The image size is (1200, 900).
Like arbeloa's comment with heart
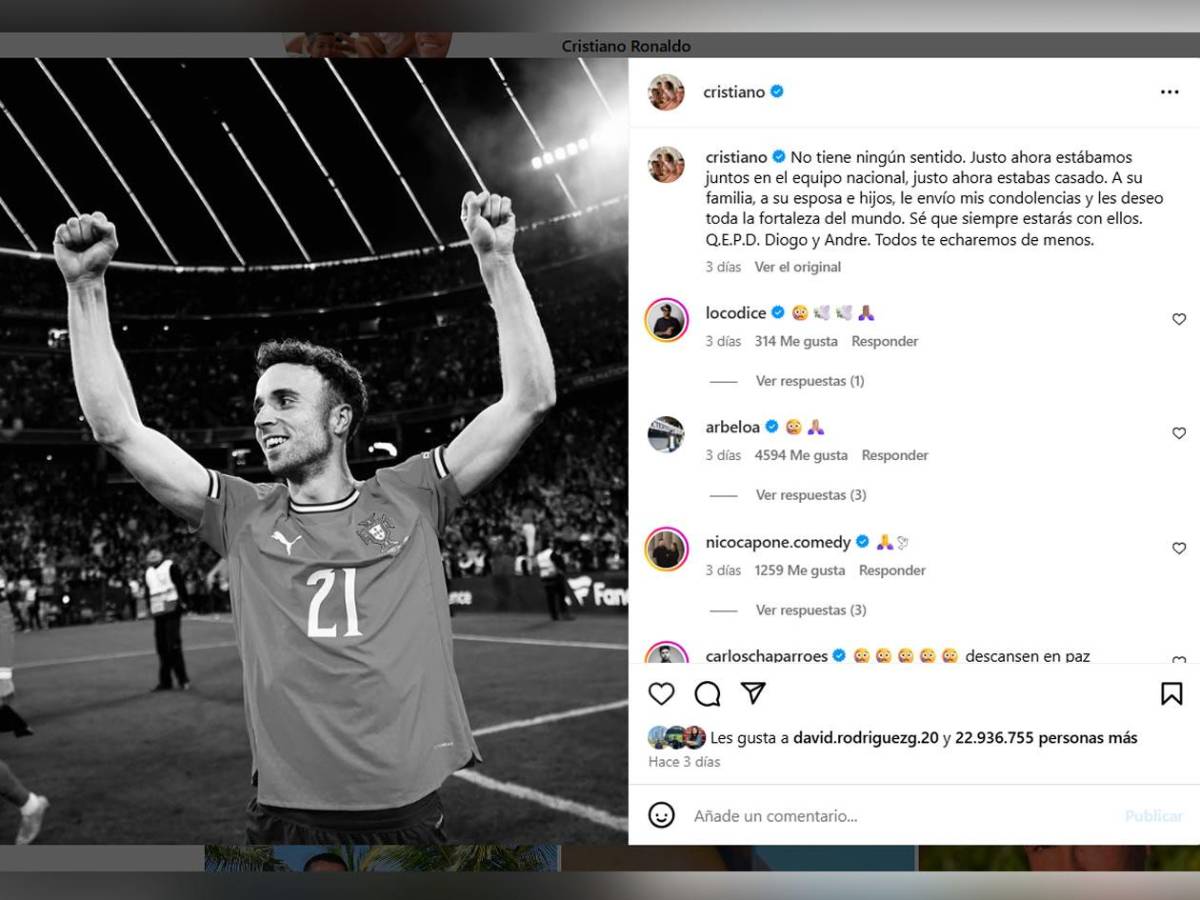click(1179, 433)
